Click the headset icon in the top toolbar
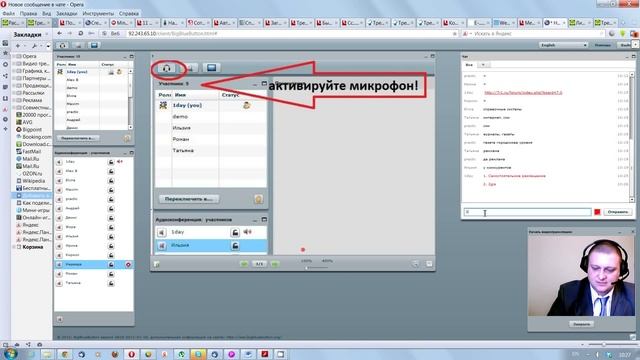Image resolution: width=640 pixels, height=360 pixels. click(63, 45)
